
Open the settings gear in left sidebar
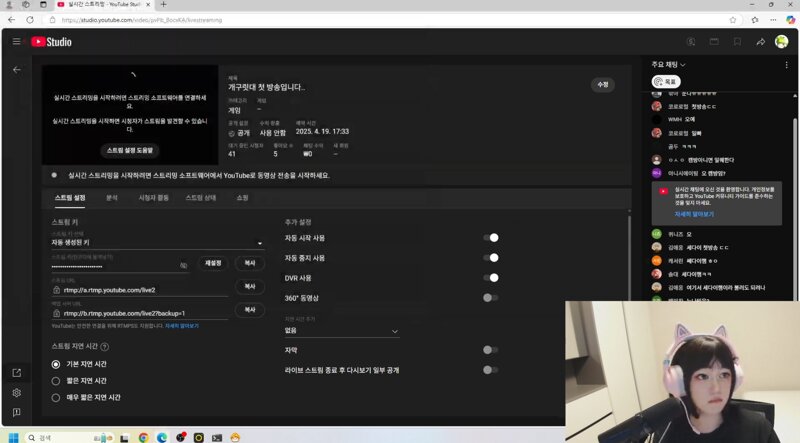click(x=17, y=392)
